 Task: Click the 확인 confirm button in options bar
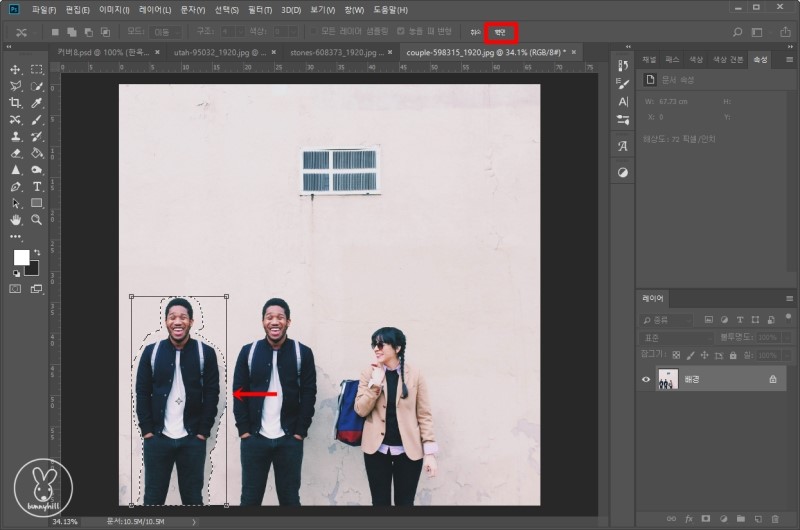pyautogui.click(x=499, y=32)
